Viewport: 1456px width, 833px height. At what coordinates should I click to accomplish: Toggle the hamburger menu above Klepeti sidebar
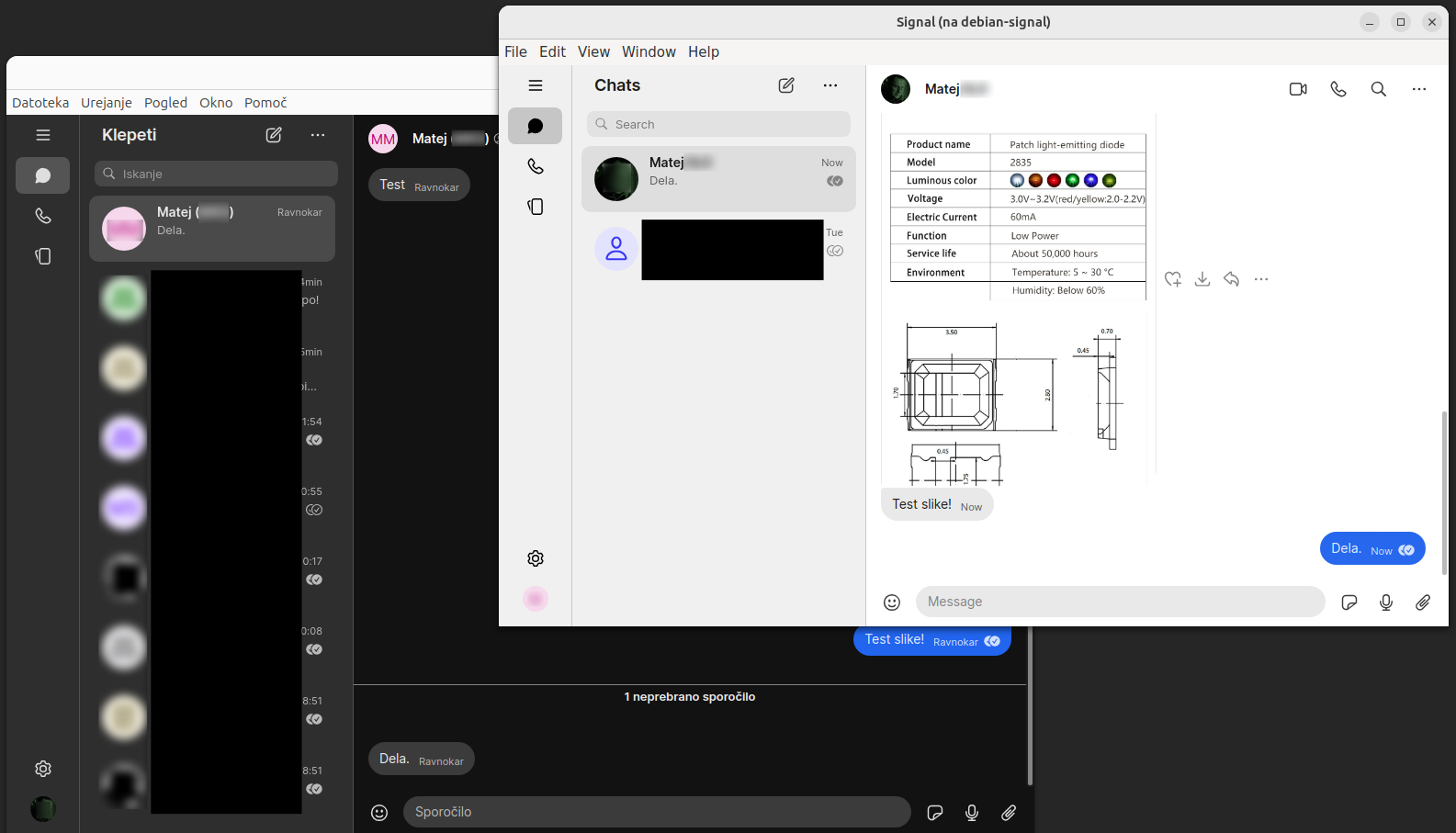[43, 135]
